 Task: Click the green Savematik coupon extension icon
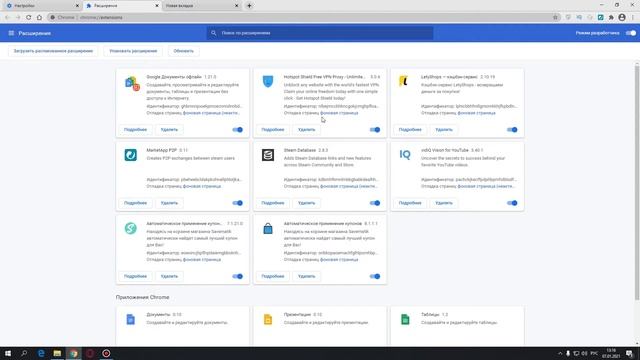coord(131,228)
